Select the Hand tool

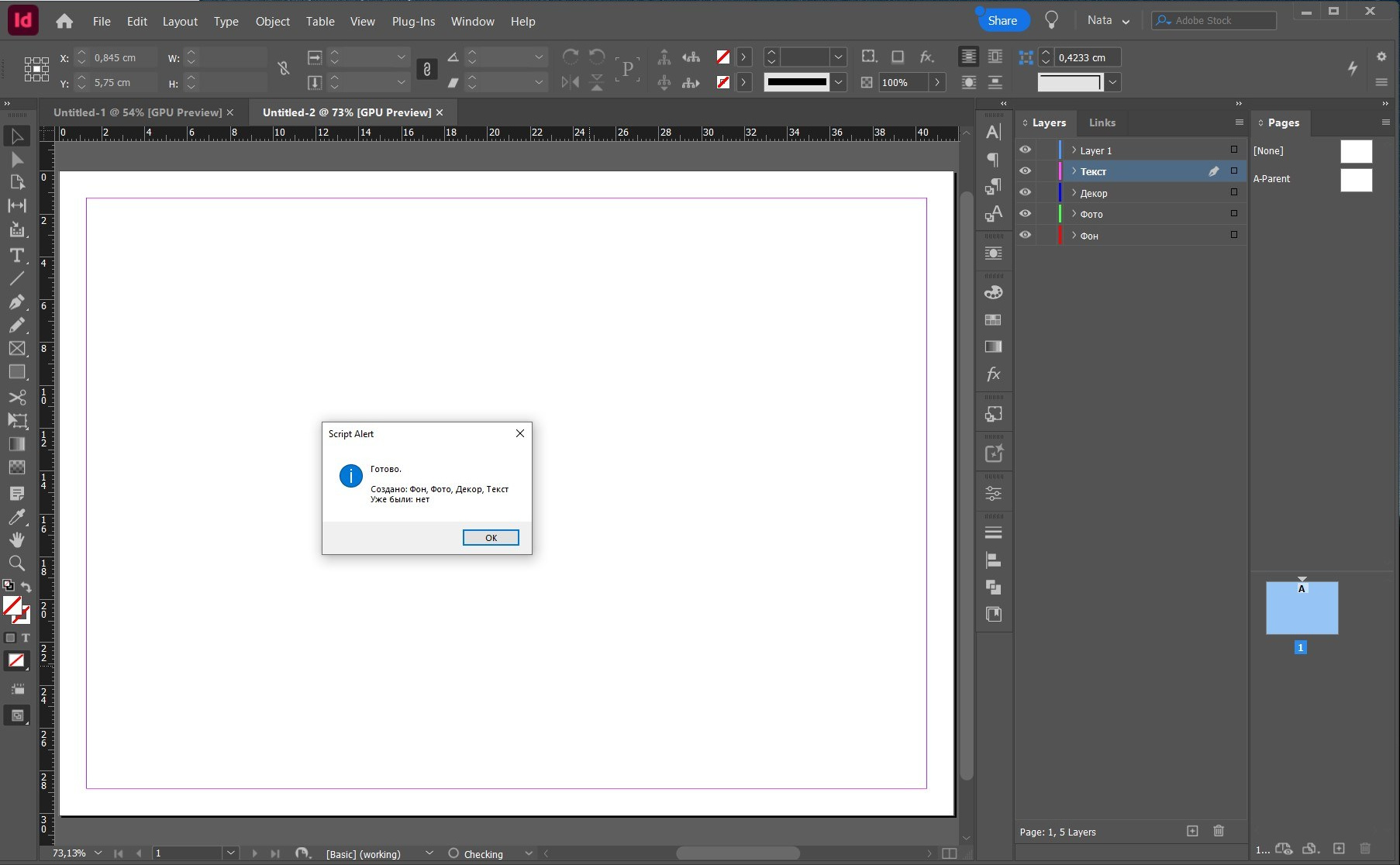click(17, 540)
